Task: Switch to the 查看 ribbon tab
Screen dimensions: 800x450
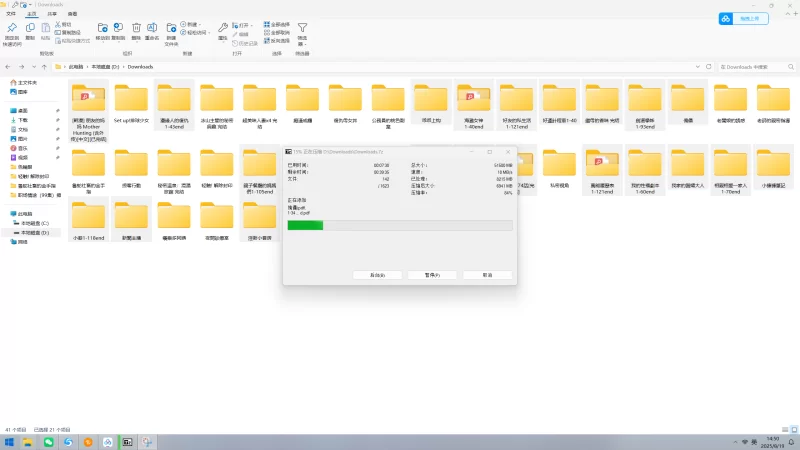Action: click(72, 13)
